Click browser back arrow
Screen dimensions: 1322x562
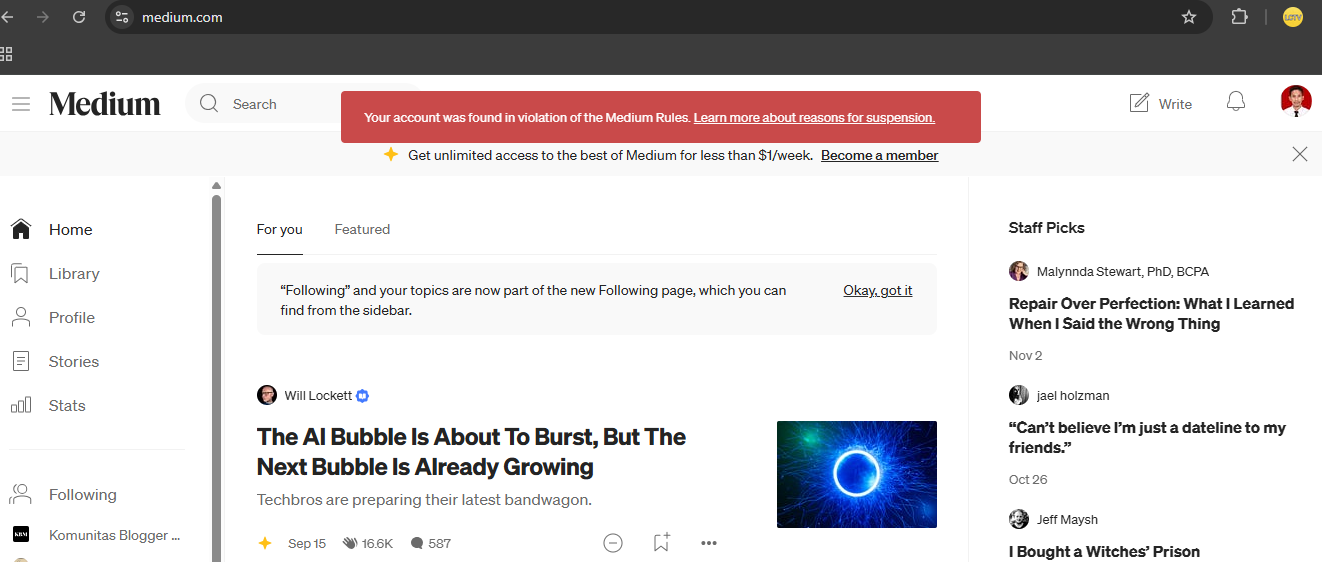click(x=8, y=17)
